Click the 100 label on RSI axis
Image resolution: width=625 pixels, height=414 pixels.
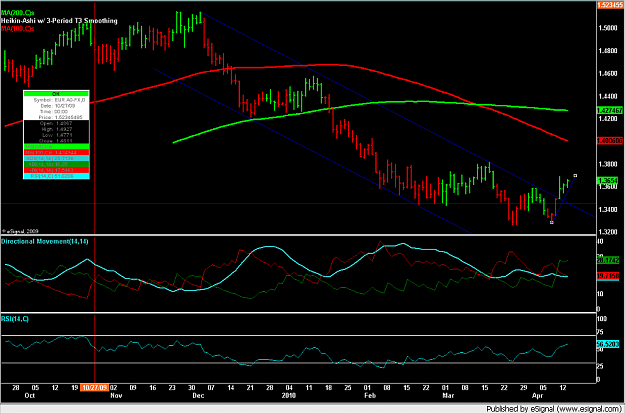(602, 319)
